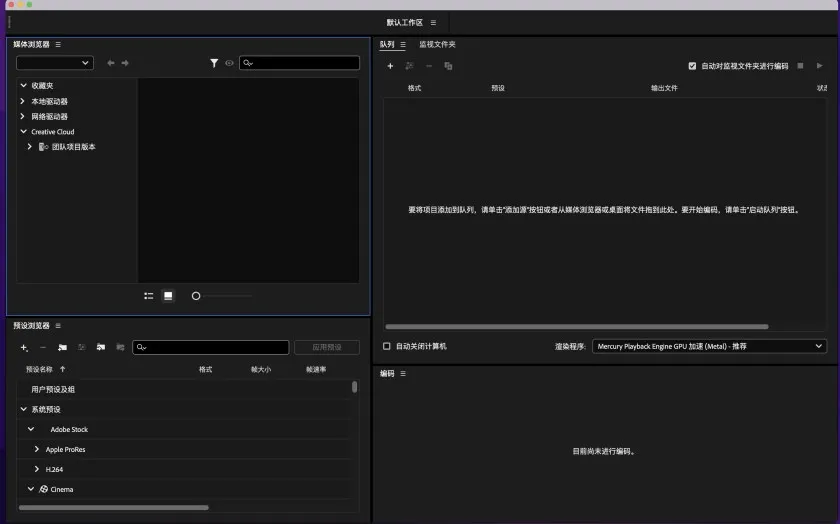
Task: Expand the 本地驱动器 tree item
Action: pyautogui.click(x=23, y=101)
